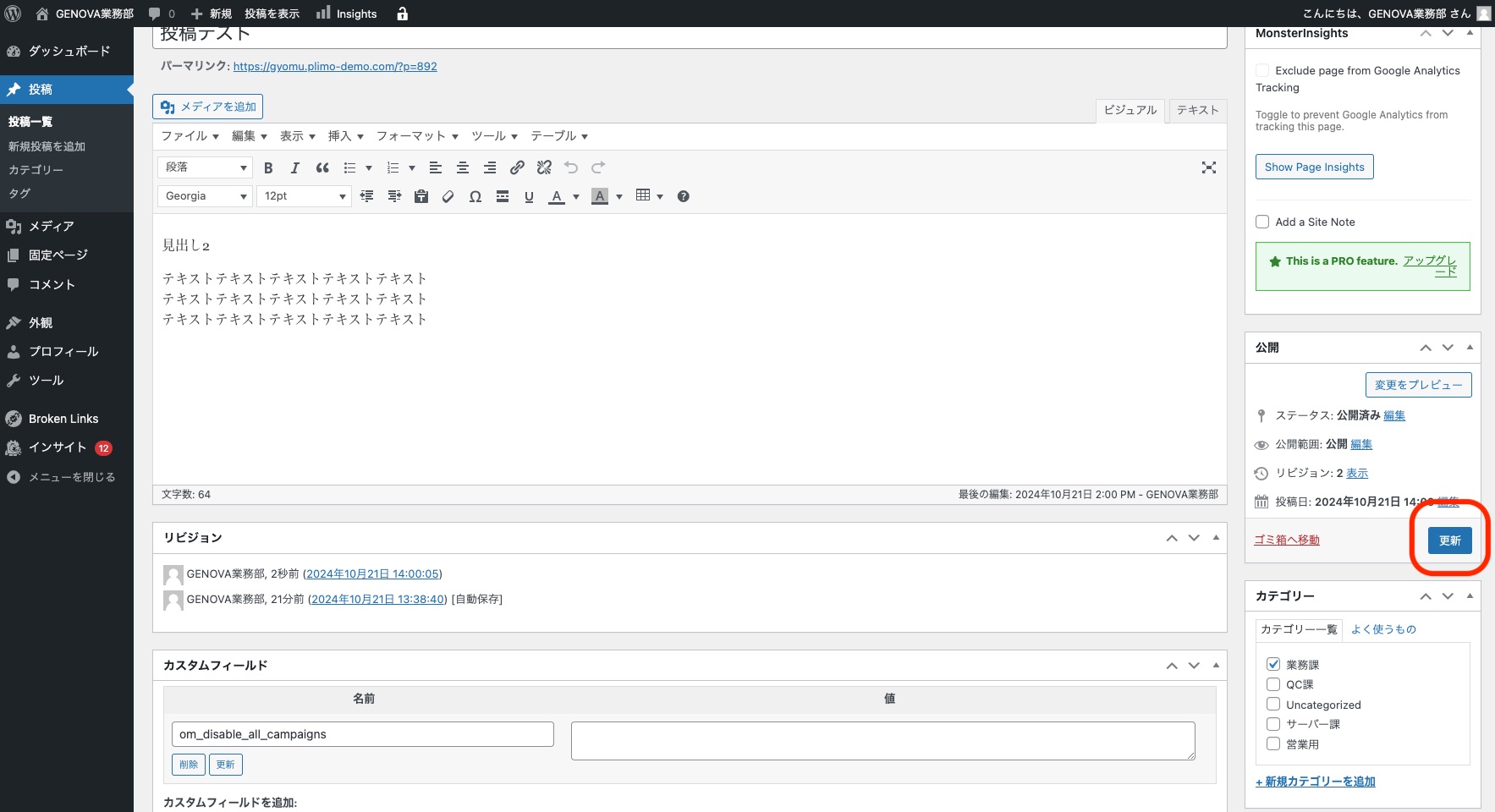Screen dimensions: 1495x812
Task: Open keyboard shortcuts help icon
Action: coord(684,196)
